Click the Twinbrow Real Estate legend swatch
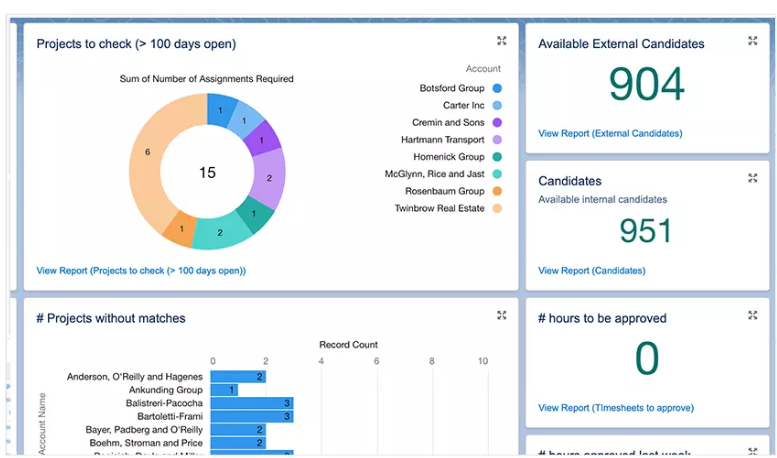The height and width of the screenshot is (458, 777). point(497,208)
